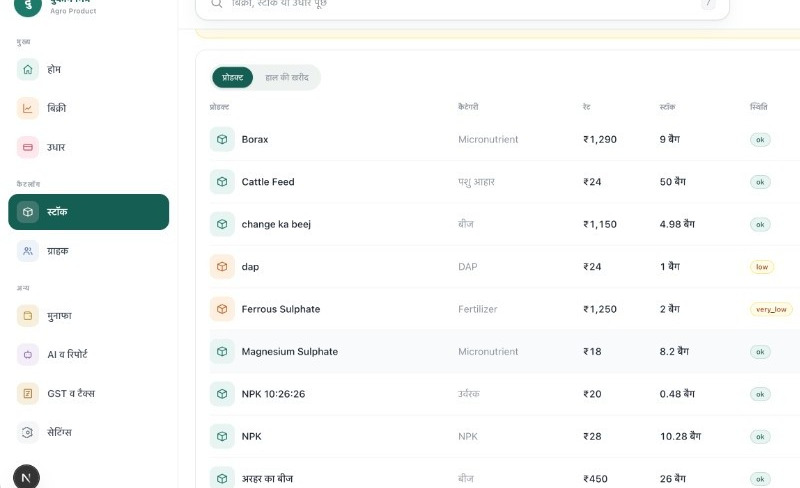The image size is (800, 488).
Task: Click the ₹1,290 rate for Borax
Action: [600, 139]
